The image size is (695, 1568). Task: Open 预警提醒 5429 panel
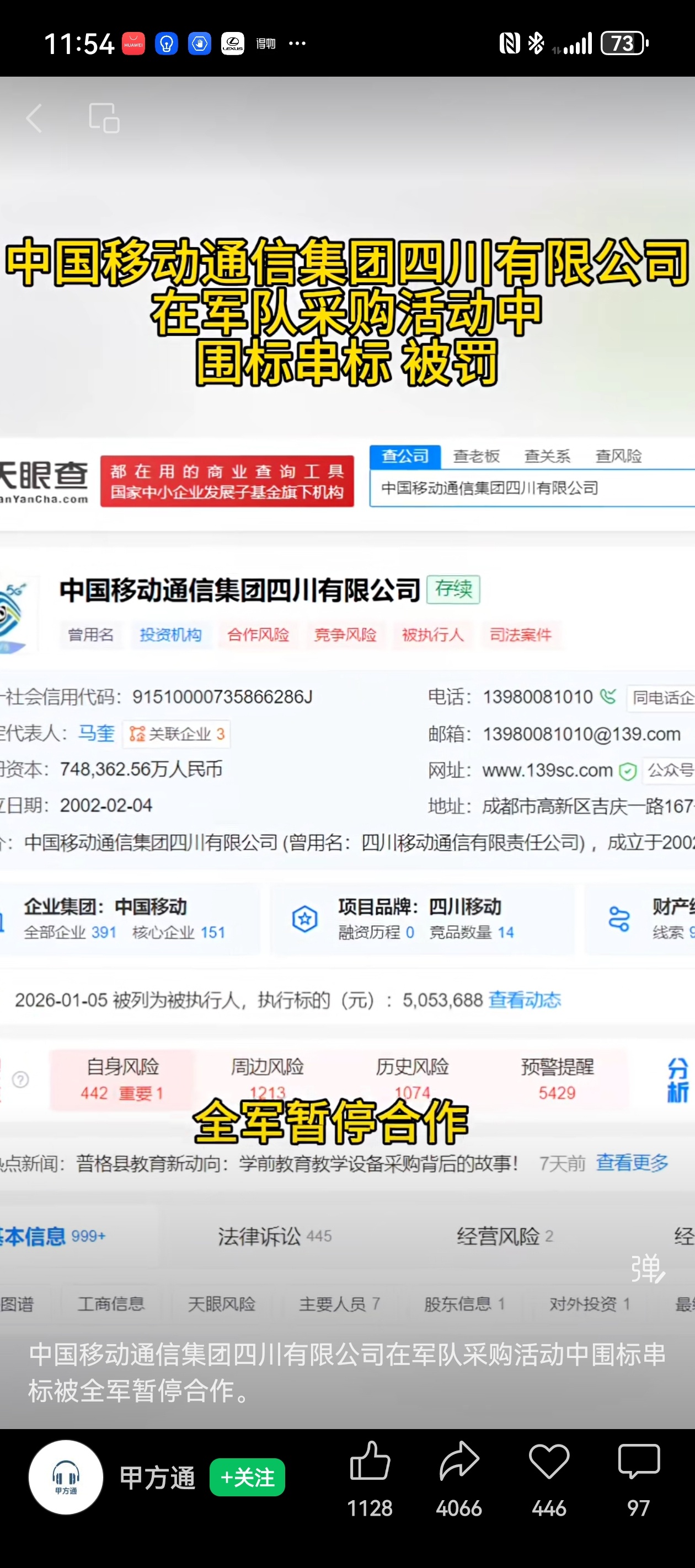coord(557,1079)
